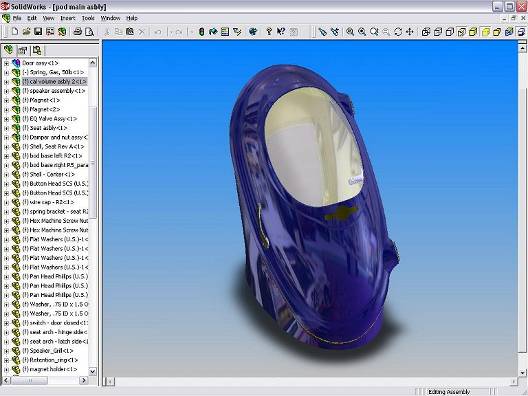Click the SolidWorks logo beside File menu
Image resolution: width=528 pixels, height=396 pixels.
click(6, 18)
